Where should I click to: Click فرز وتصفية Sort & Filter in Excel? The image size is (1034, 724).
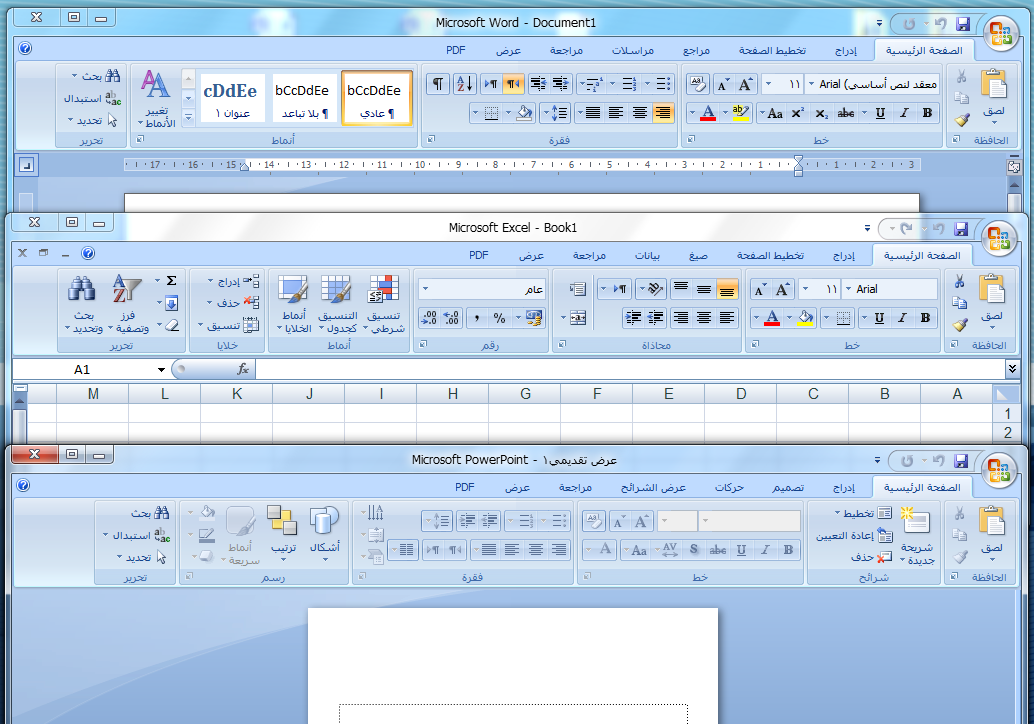(x=129, y=304)
